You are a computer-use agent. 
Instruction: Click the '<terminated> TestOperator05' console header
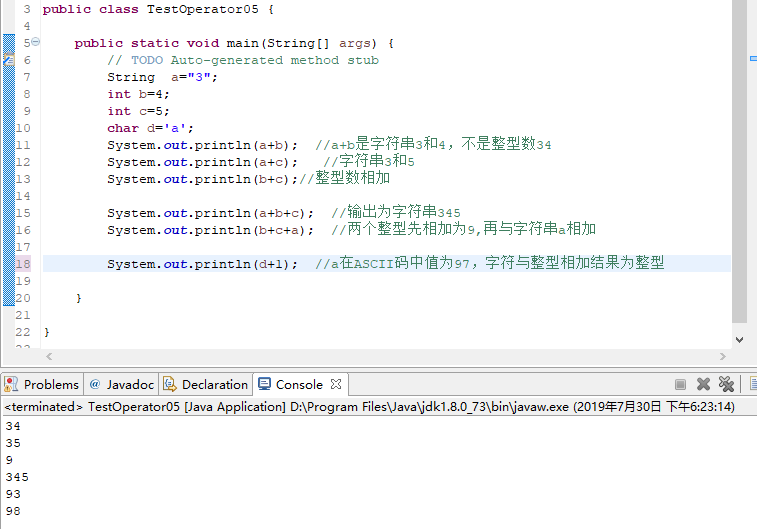369,407
